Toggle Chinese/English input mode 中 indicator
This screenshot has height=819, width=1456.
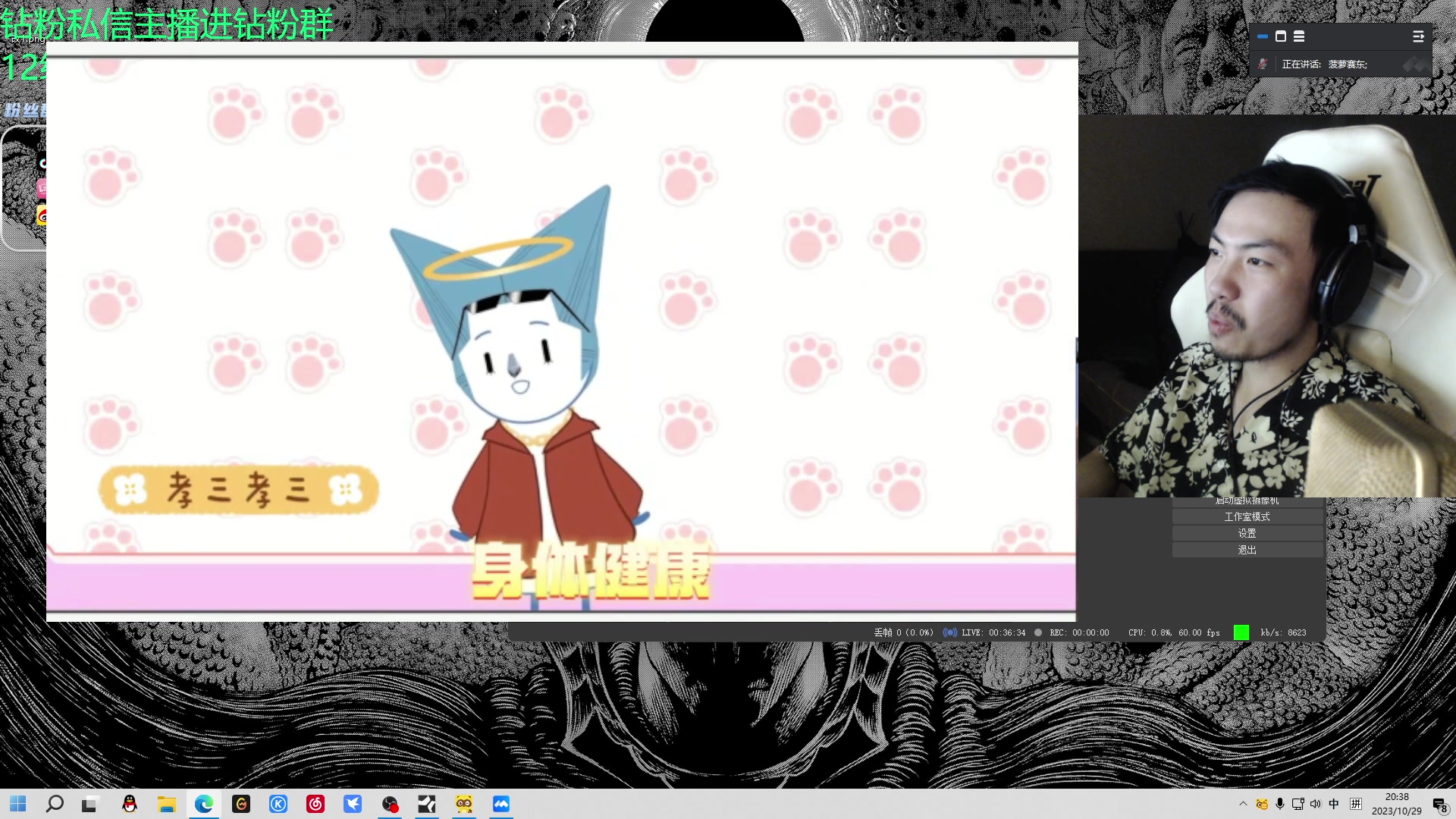point(1334,804)
